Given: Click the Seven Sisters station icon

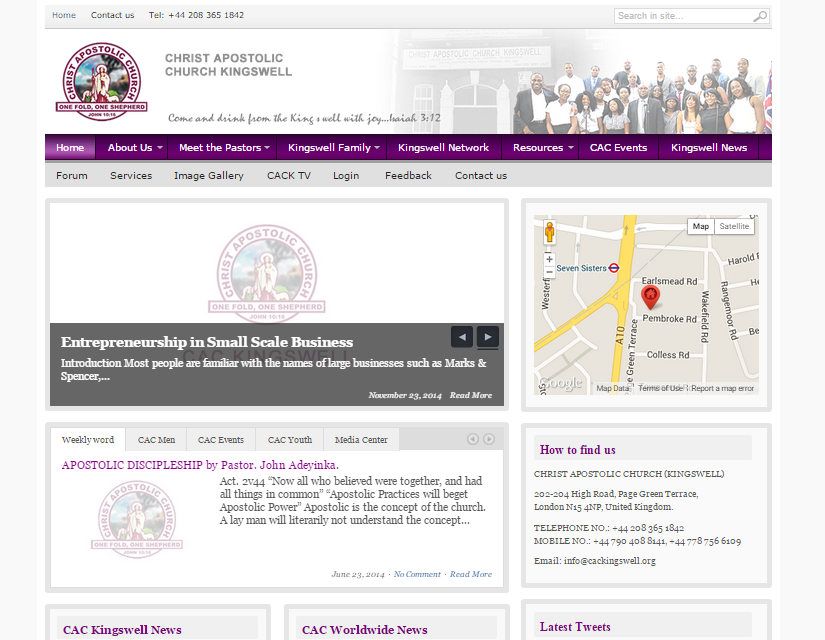Looking at the screenshot, I should click(614, 268).
